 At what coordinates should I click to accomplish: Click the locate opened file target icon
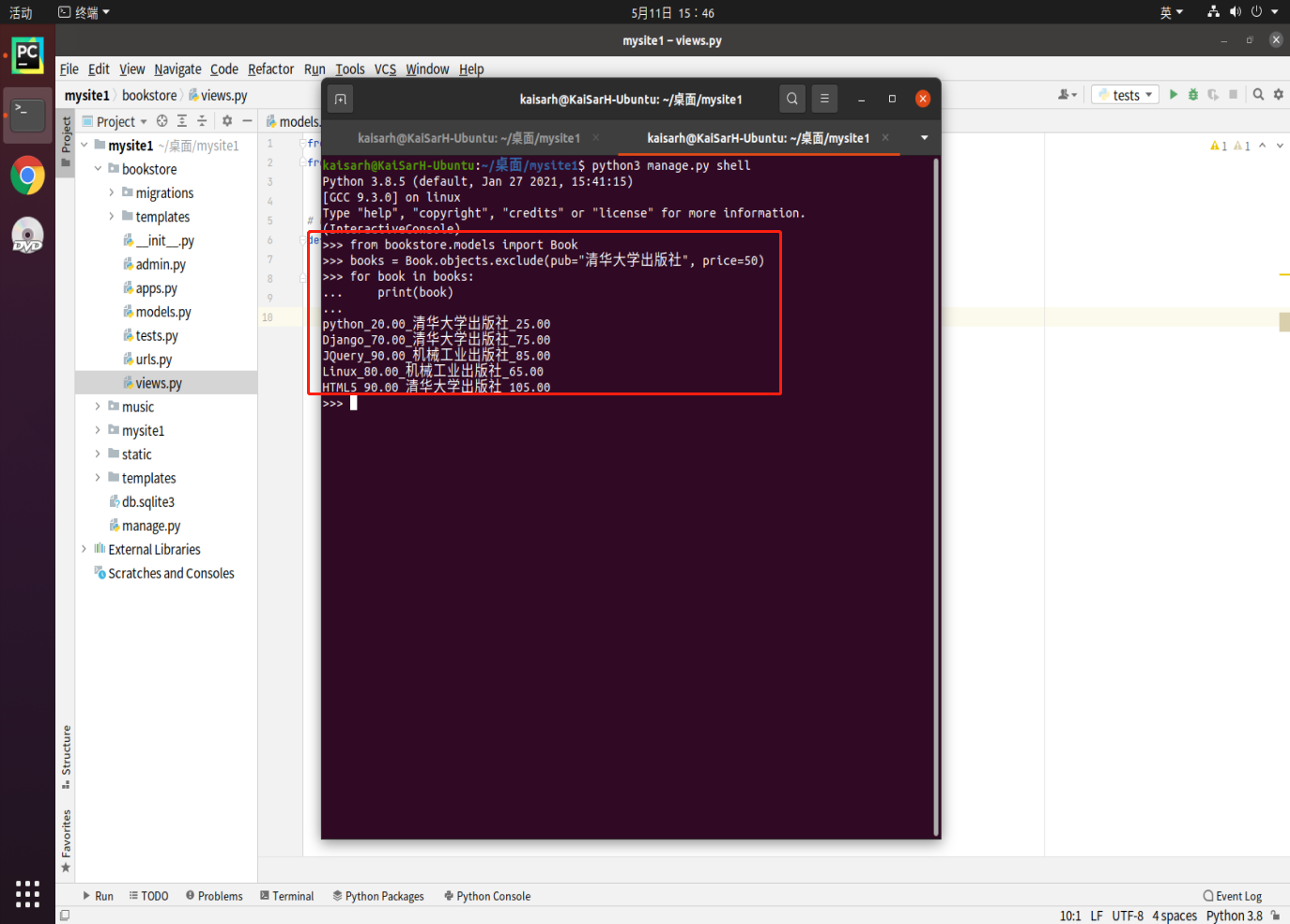tap(162, 121)
